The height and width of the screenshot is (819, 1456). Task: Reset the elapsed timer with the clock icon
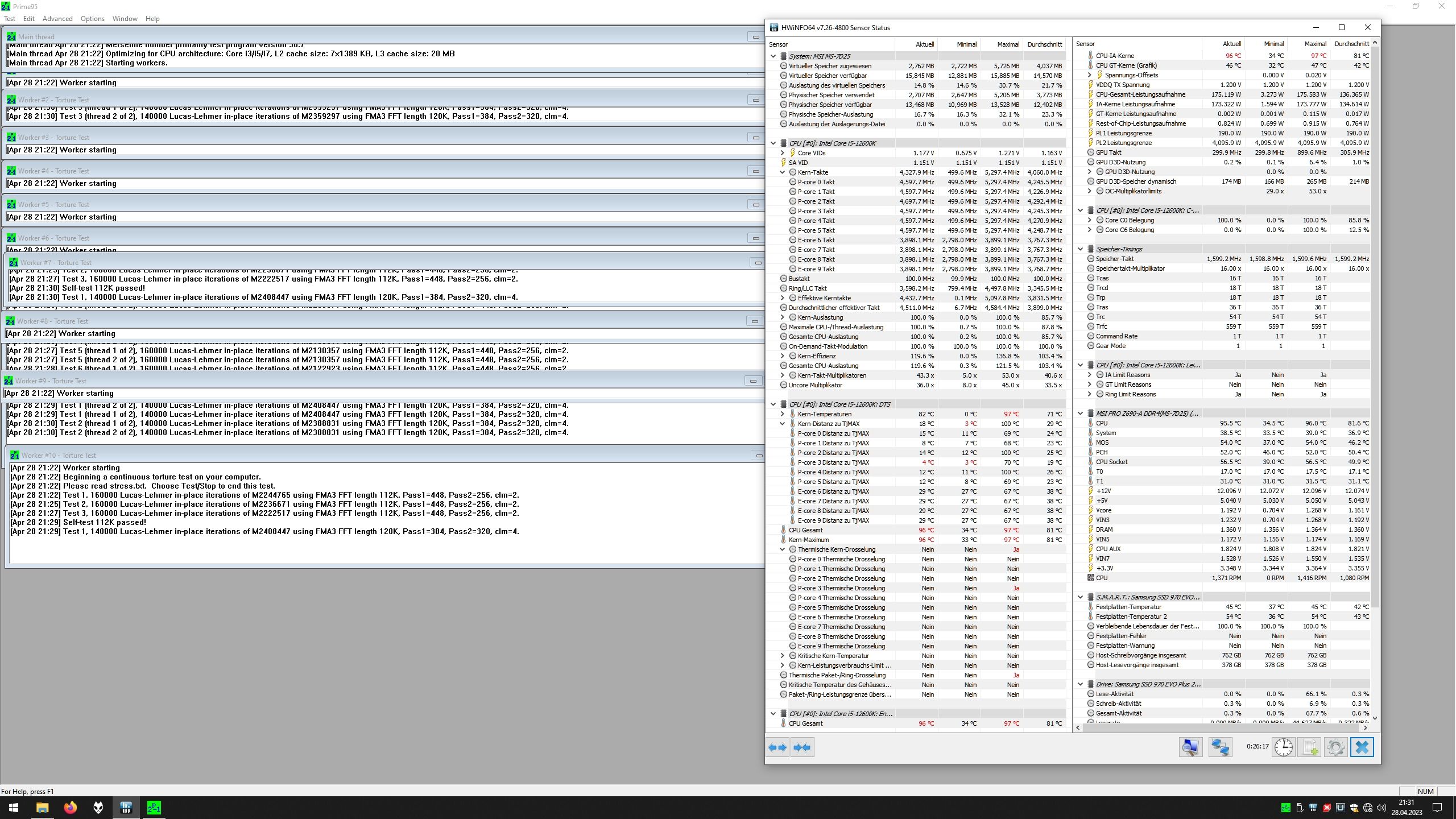[1284, 747]
